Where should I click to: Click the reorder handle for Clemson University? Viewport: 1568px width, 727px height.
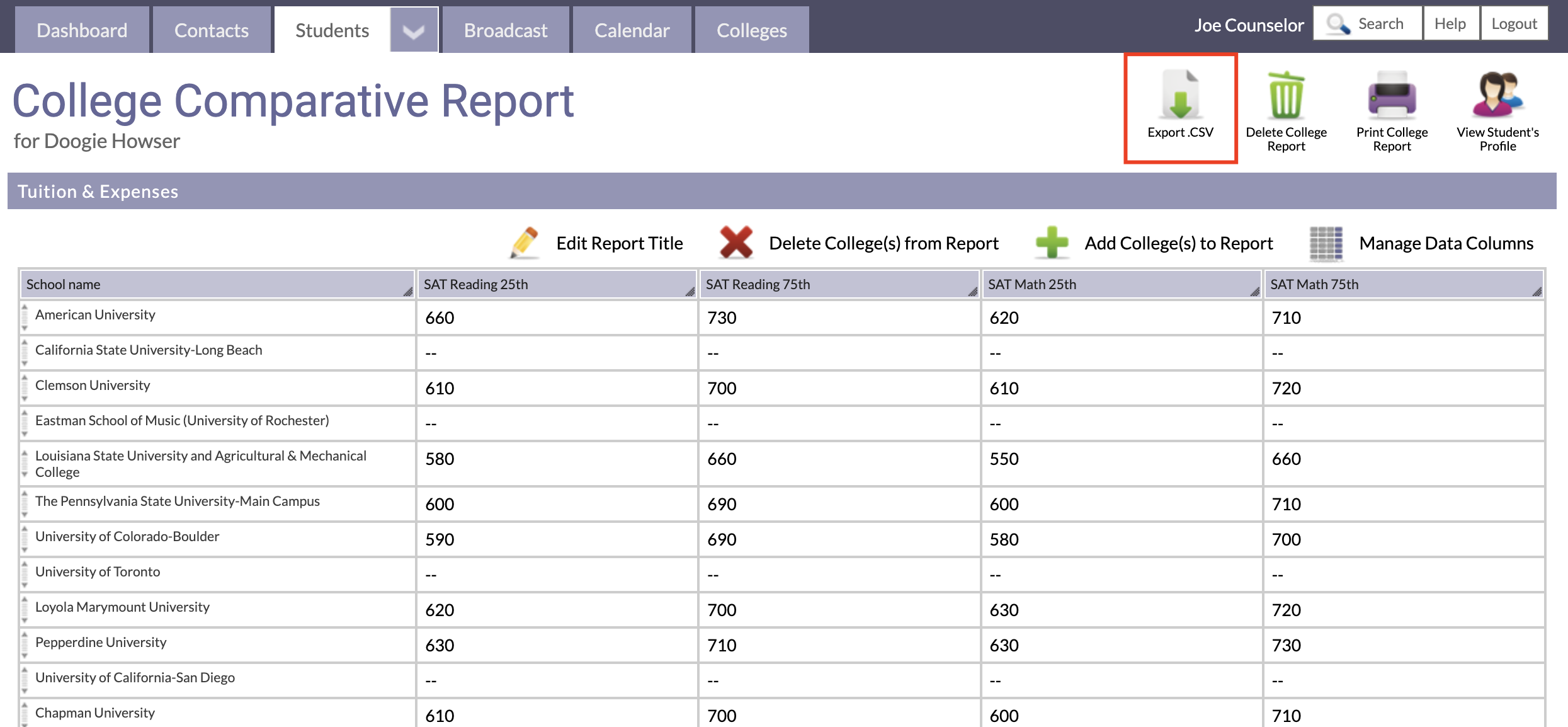click(x=25, y=388)
